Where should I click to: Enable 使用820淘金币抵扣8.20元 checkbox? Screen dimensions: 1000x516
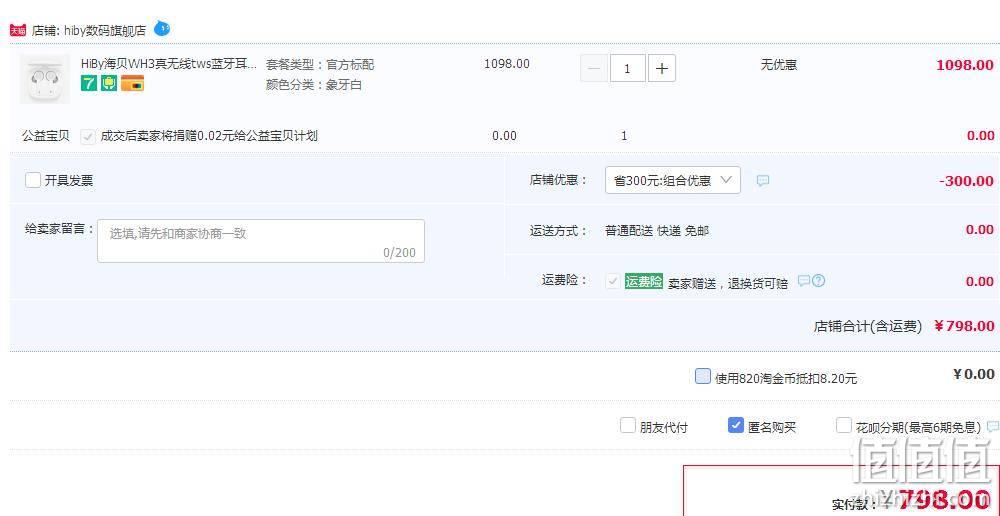[702, 376]
